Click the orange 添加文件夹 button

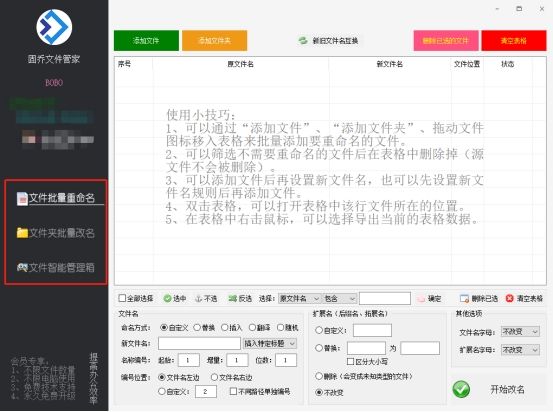tap(214, 41)
